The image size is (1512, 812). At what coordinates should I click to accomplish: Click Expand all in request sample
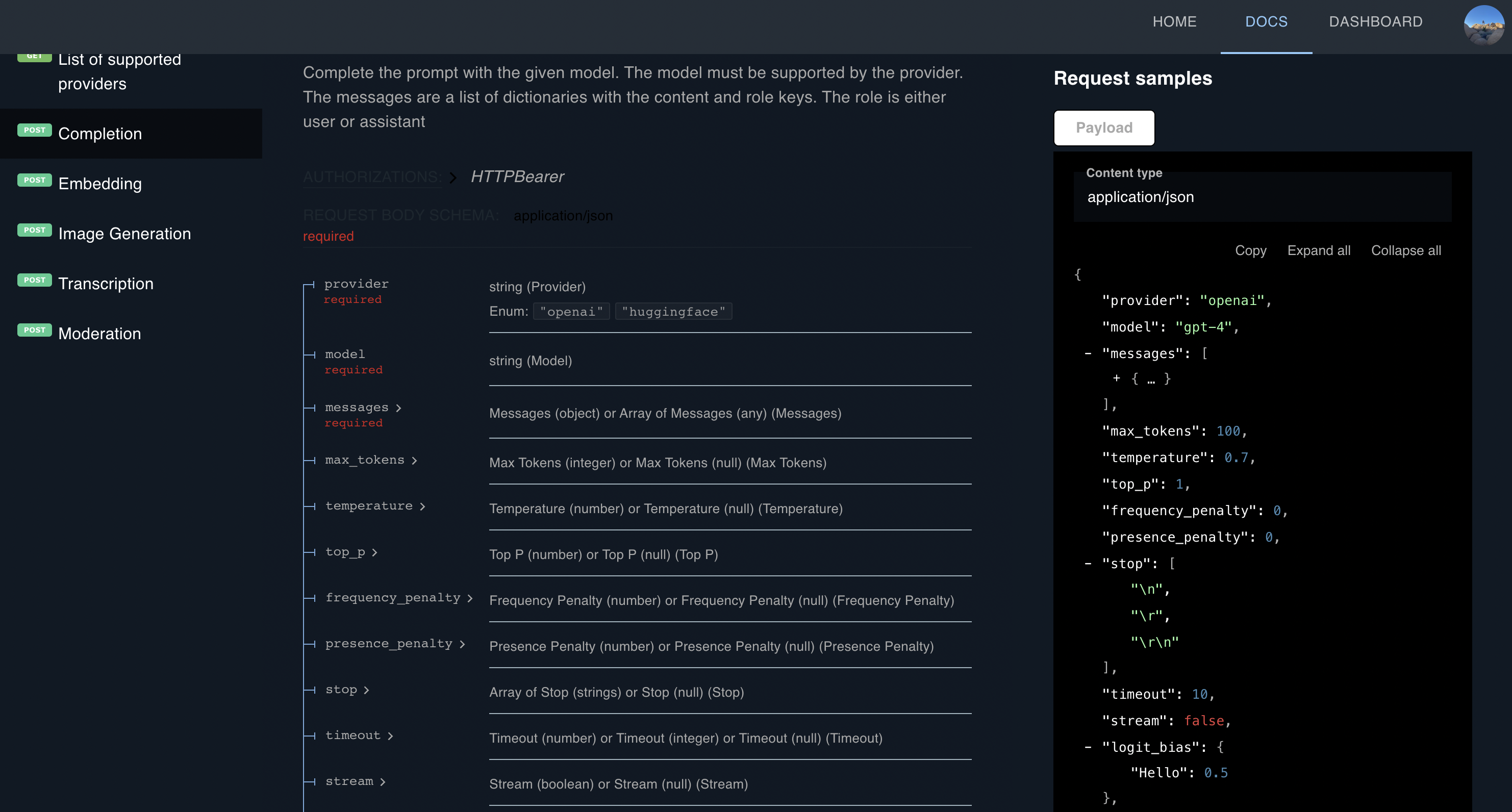(x=1318, y=250)
